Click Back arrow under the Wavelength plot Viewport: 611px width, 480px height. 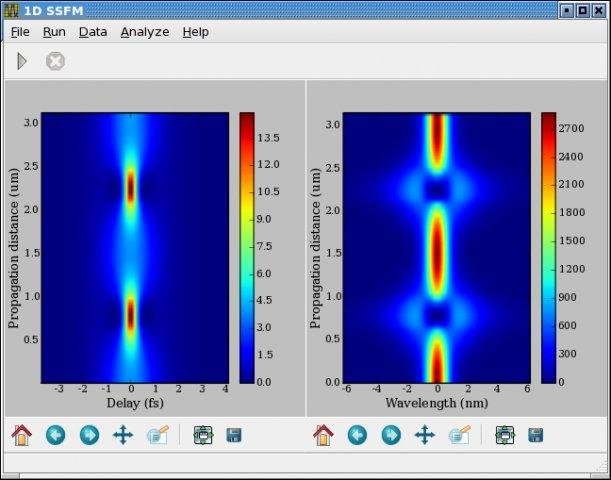[x=358, y=435]
